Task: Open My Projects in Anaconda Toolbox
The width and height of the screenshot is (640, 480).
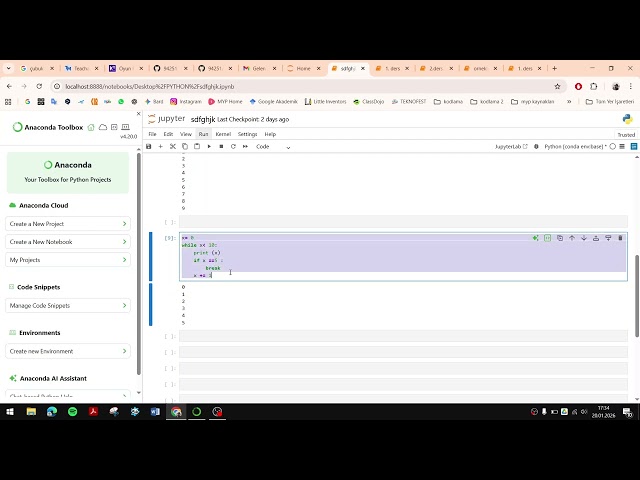Action: pyautogui.click(x=68, y=260)
